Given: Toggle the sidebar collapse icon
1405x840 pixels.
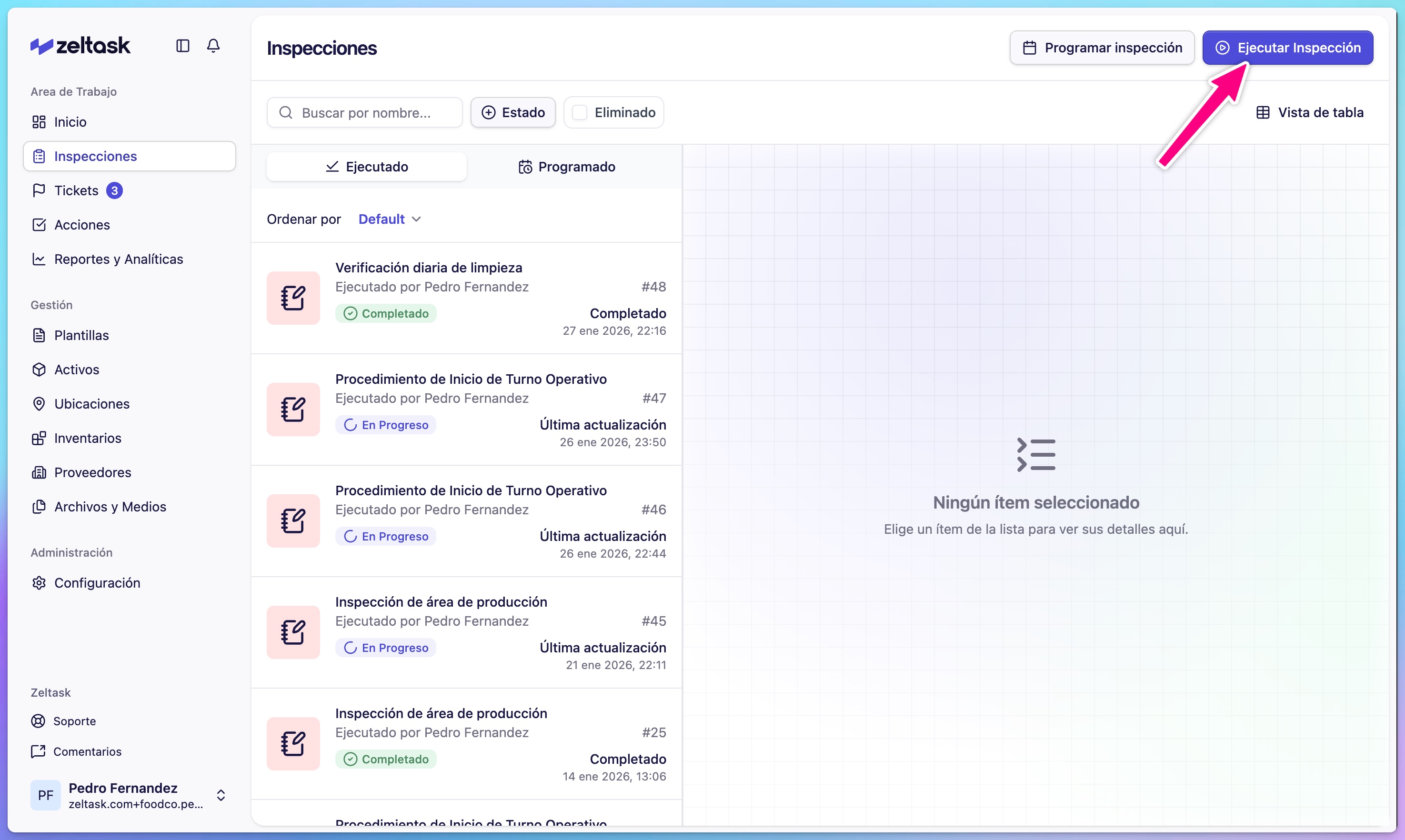Looking at the screenshot, I should pyautogui.click(x=182, y=46).
